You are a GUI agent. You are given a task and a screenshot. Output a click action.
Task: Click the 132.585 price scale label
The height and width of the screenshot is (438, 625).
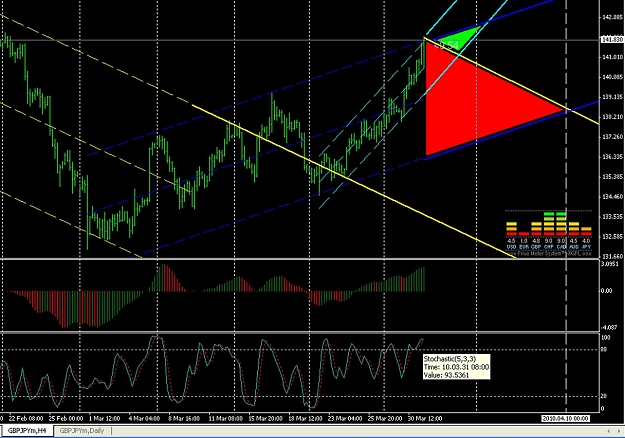[612, 237]
